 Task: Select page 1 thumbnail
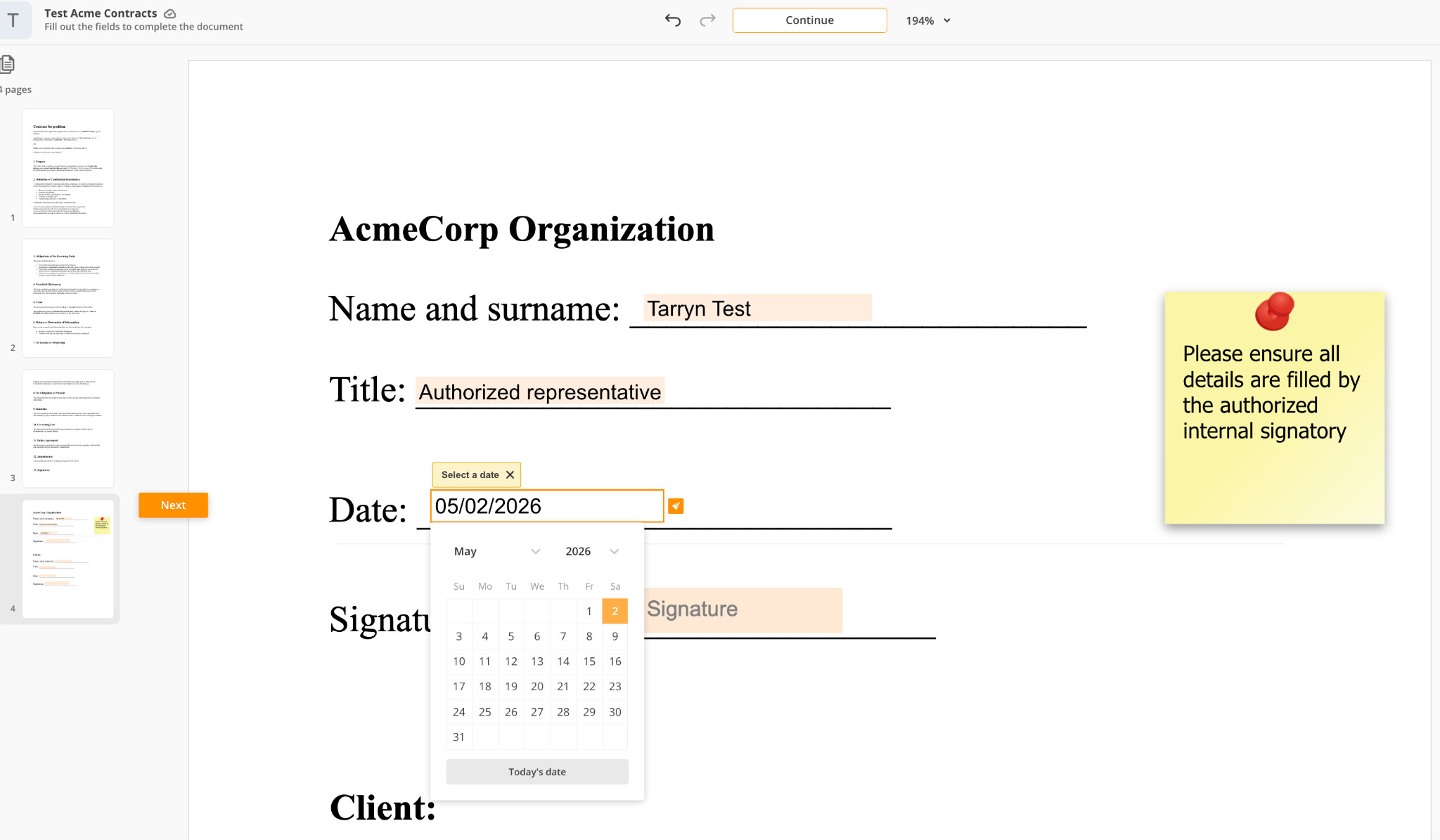coord(67,168)
